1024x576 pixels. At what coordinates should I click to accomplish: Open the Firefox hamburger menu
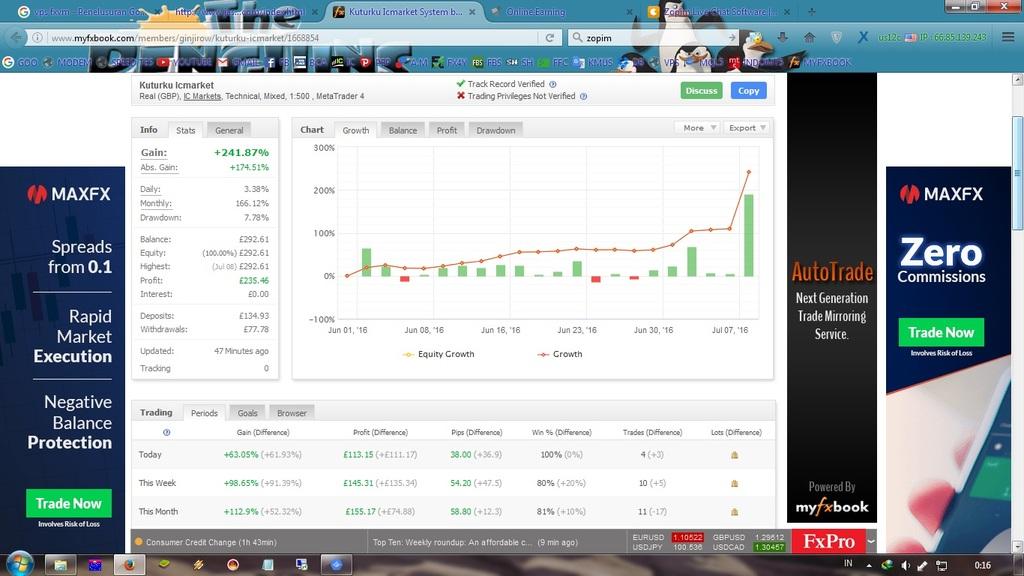pyautogui.click(x=1008, y=37)
